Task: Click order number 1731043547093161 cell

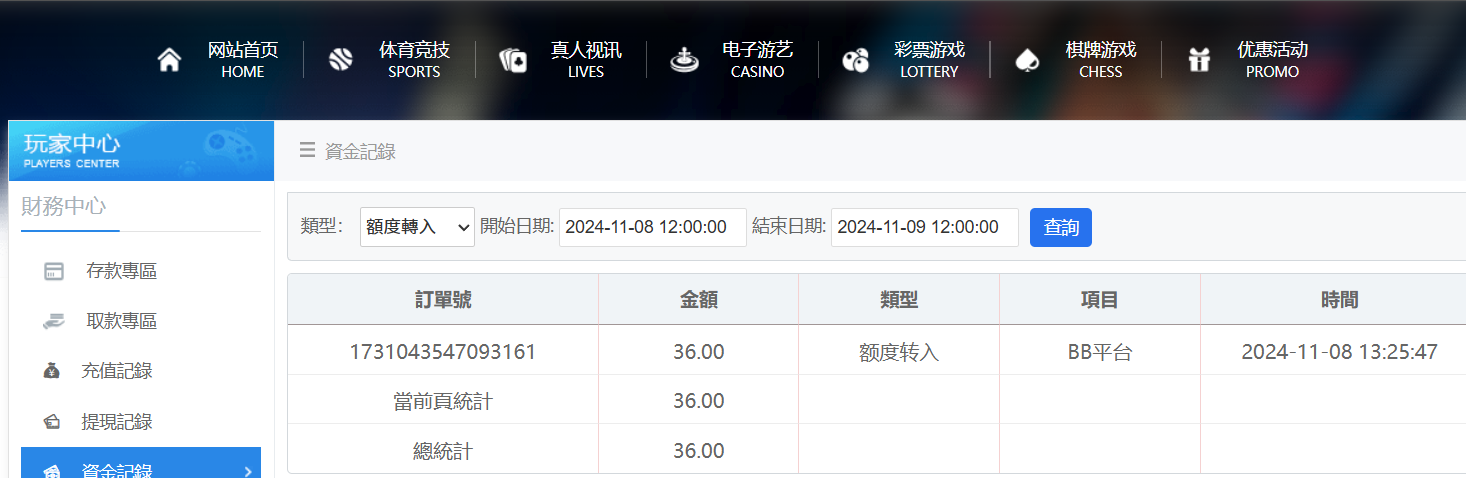Action: pyautogui.click(x=443, y=351)
